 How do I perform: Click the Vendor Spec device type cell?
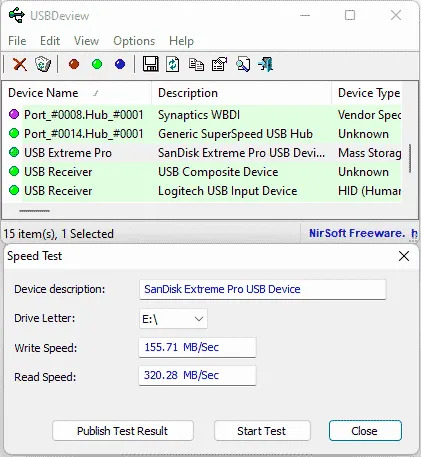pos(369,115)
